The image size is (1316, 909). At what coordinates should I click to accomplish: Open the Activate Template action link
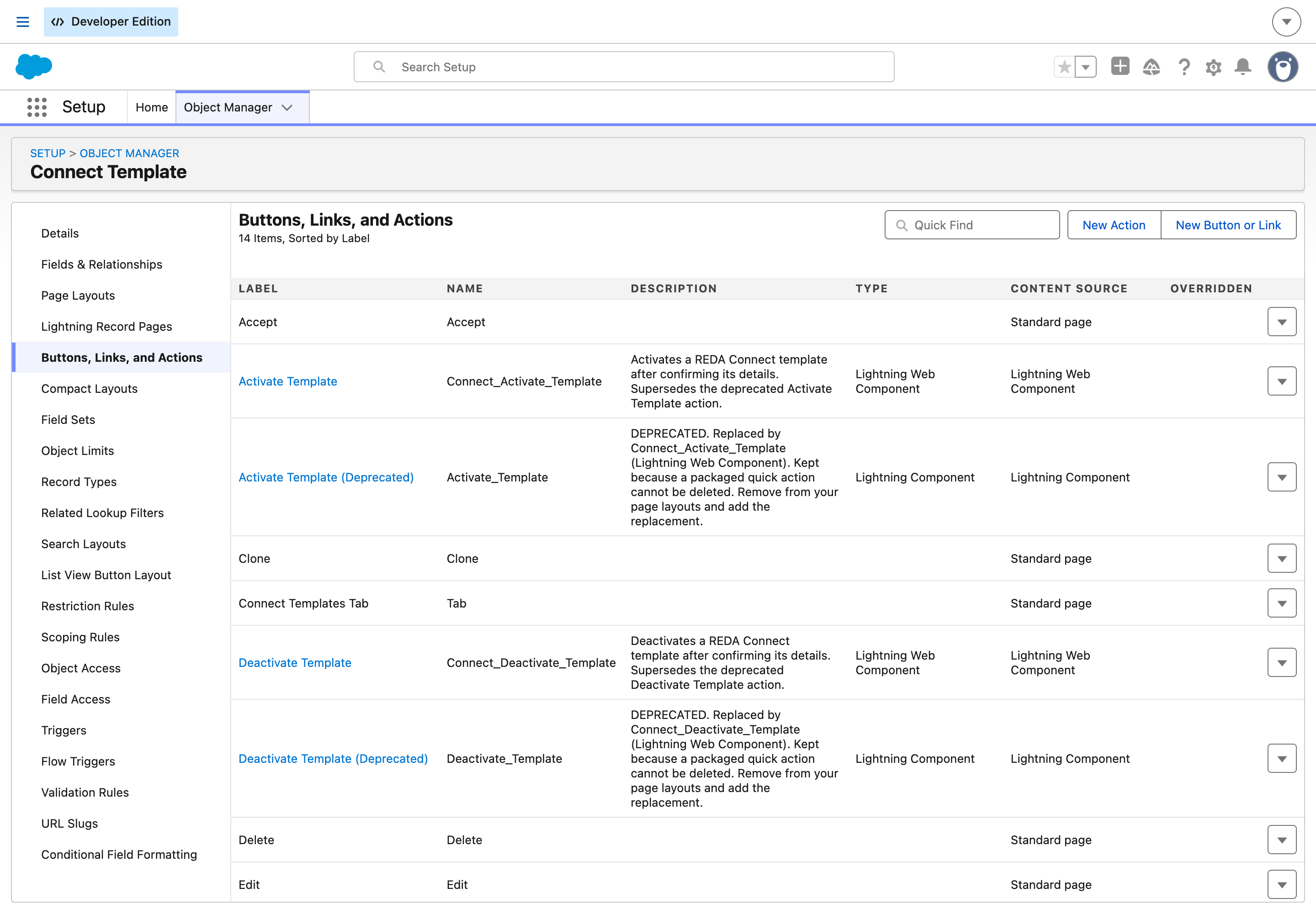tap(288, 381)
